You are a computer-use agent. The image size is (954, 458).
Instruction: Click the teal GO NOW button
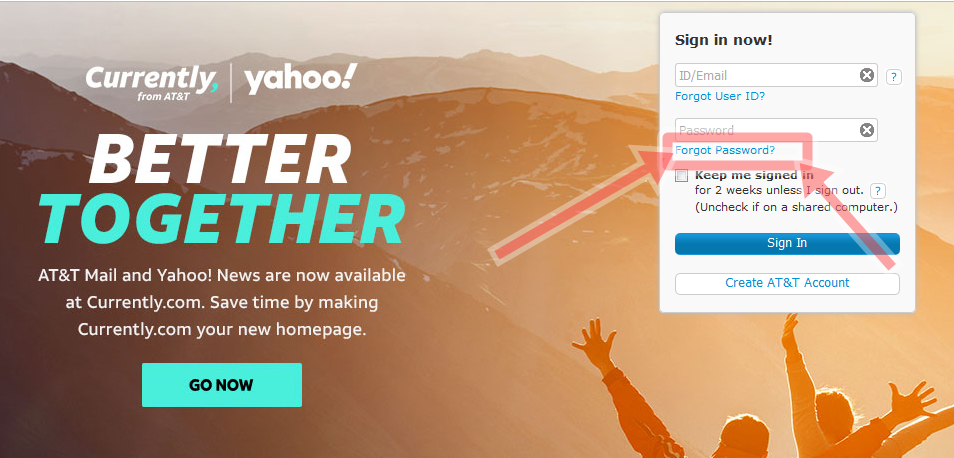click(x=221, y=385)
